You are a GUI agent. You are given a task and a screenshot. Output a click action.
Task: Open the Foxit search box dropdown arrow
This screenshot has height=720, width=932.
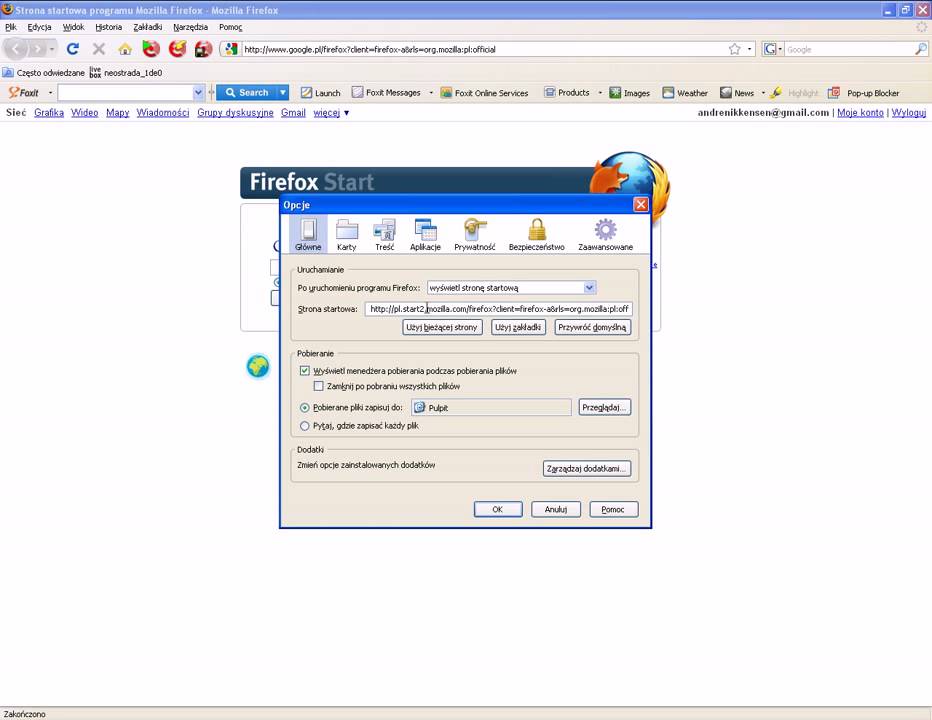[198, 93]
